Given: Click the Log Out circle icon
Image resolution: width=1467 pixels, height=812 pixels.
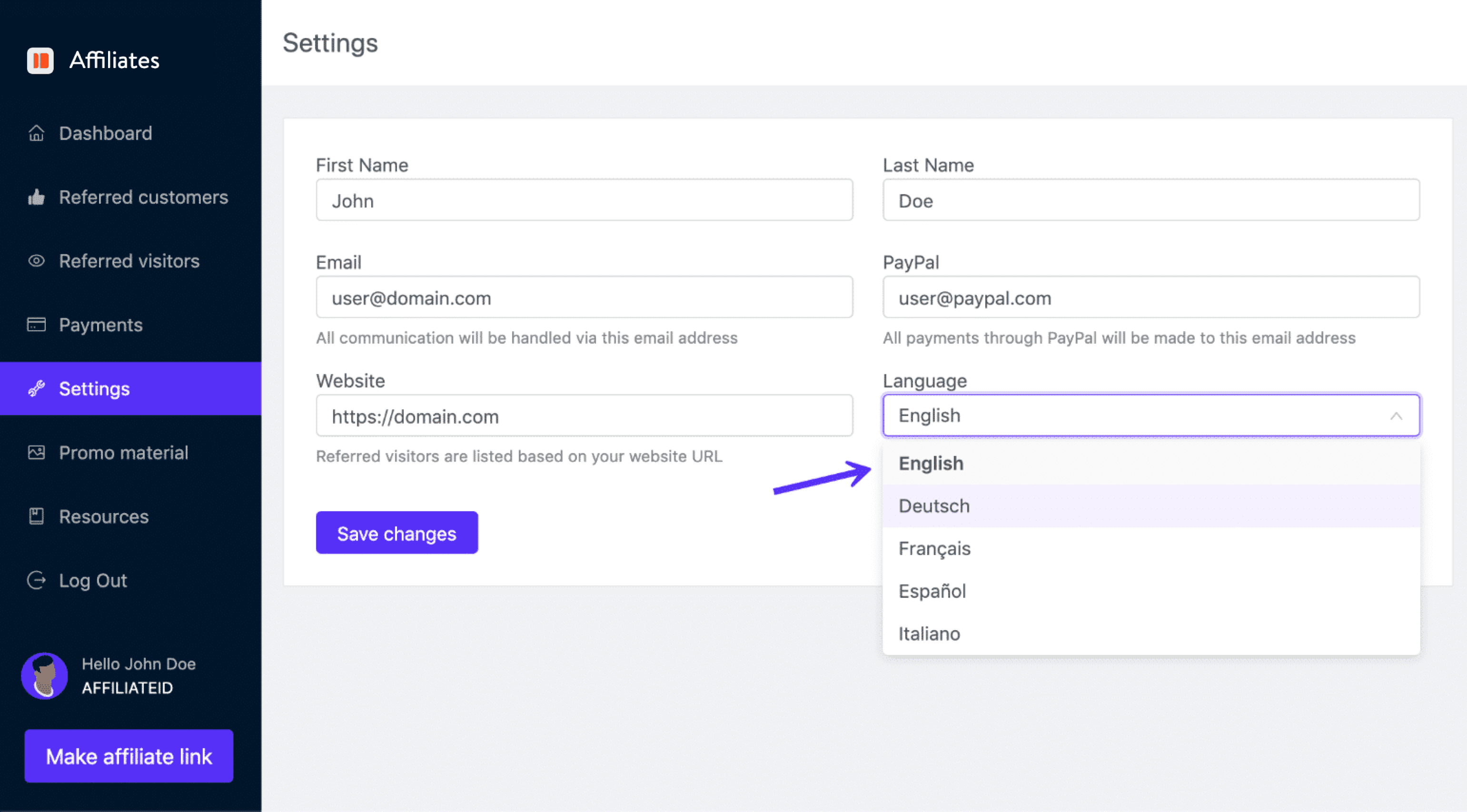Looking at the screenshot, I should [x=36, y=580].
